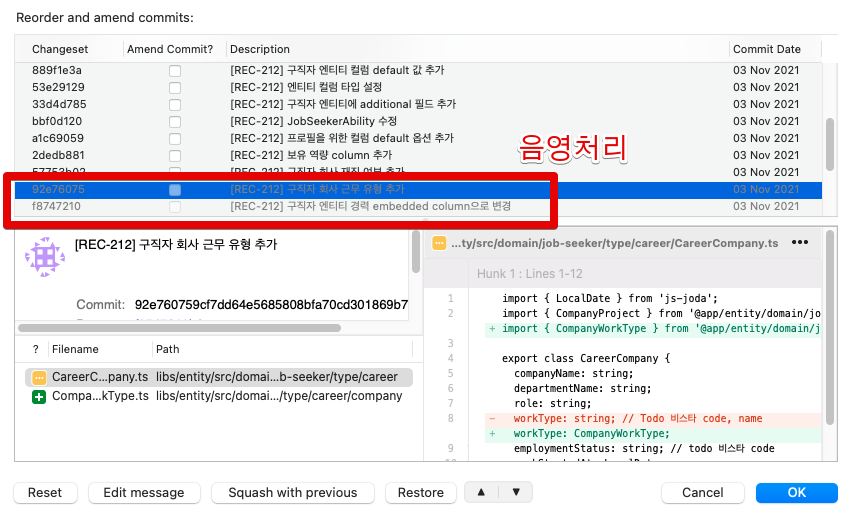Screen dimensions: 846x515
Task: Click the diff view vertical scrollbar
Action: pyautogui.click(x=830, y=329)
